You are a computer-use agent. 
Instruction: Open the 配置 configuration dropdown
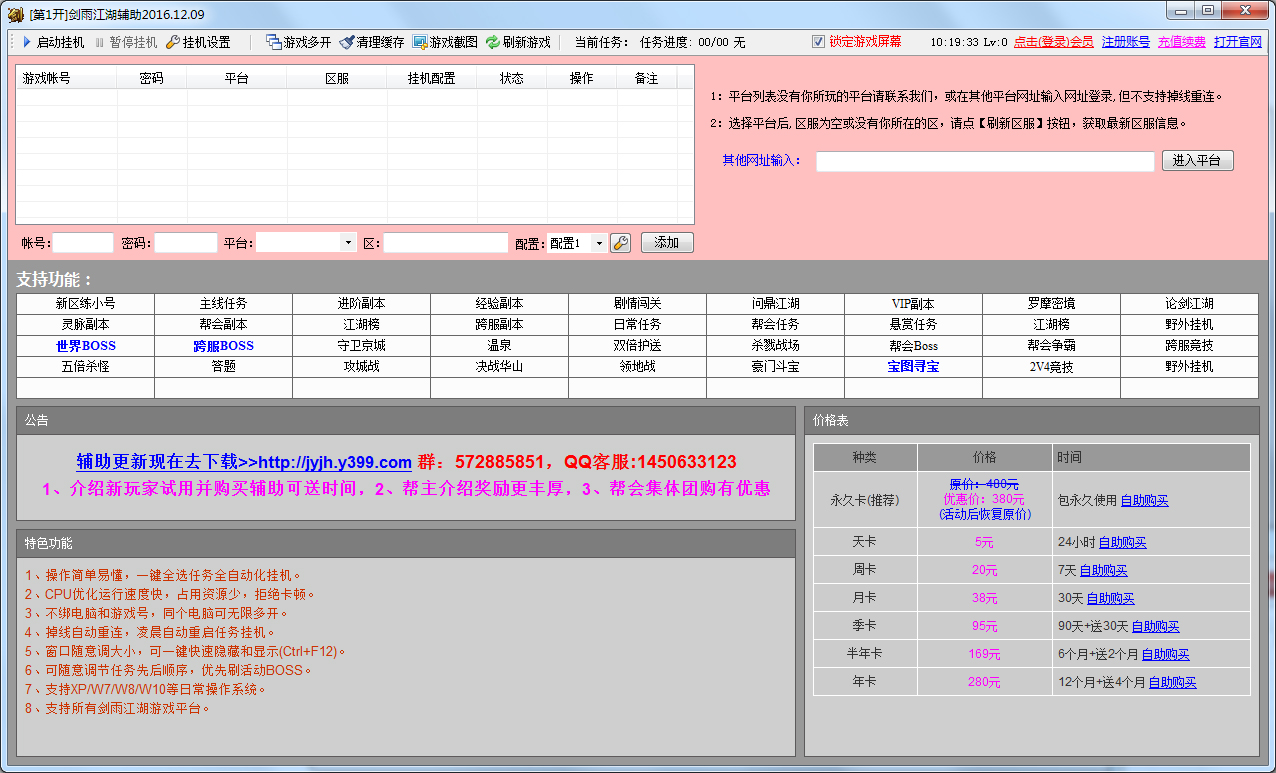click(x=599, y=243)
